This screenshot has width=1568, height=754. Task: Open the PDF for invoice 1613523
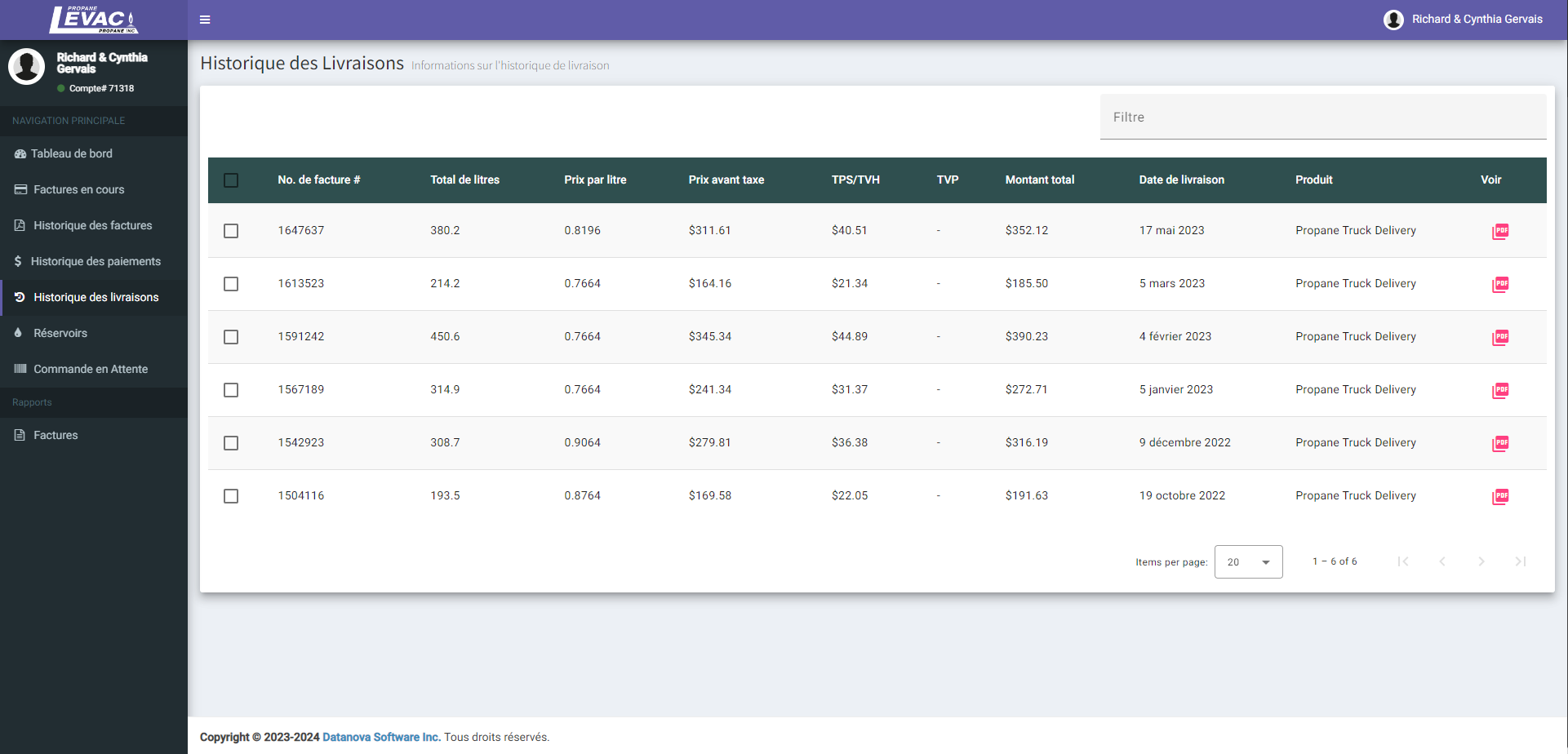[x=1500, y=284]
